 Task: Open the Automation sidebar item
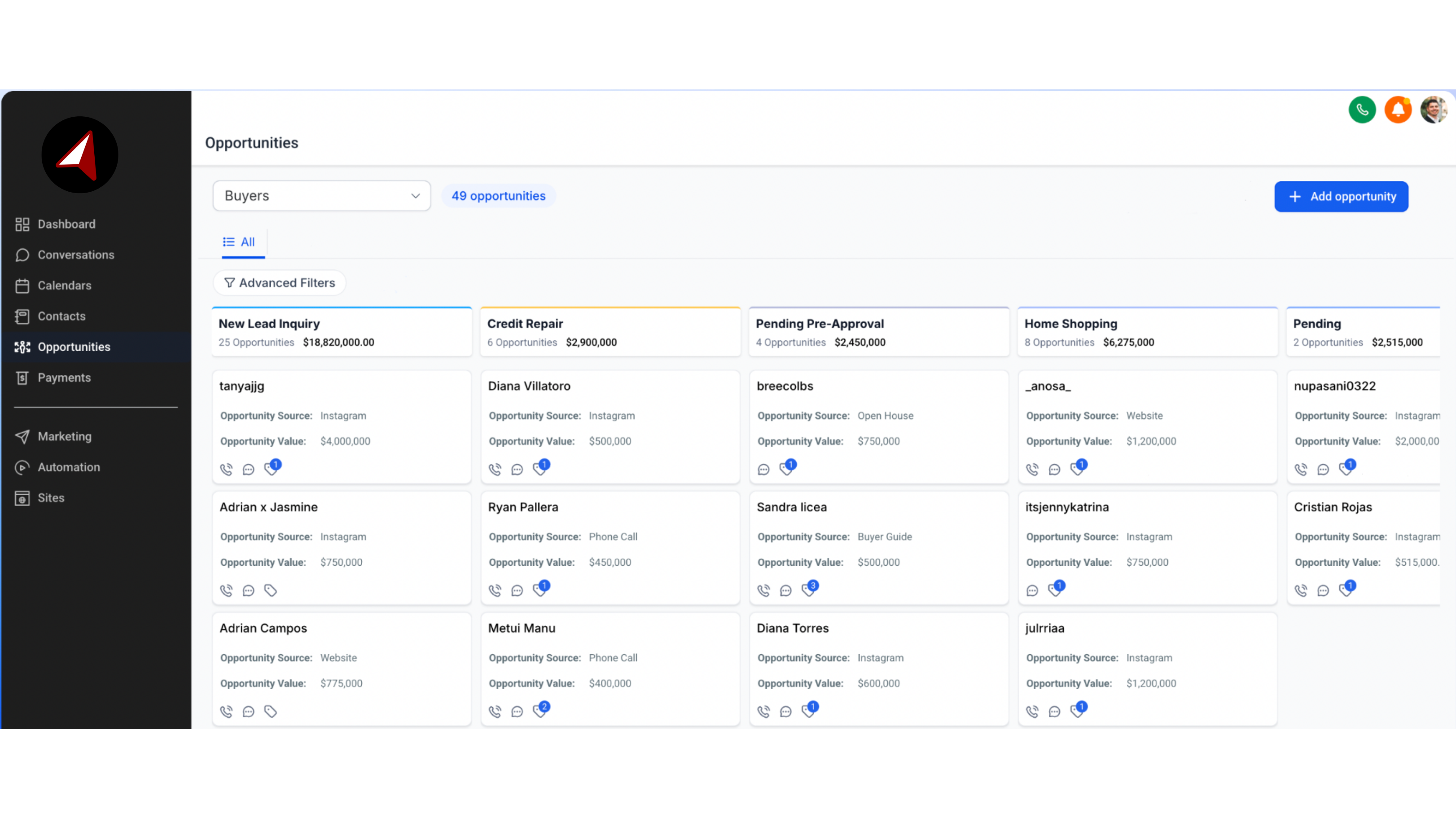[68, 467]
